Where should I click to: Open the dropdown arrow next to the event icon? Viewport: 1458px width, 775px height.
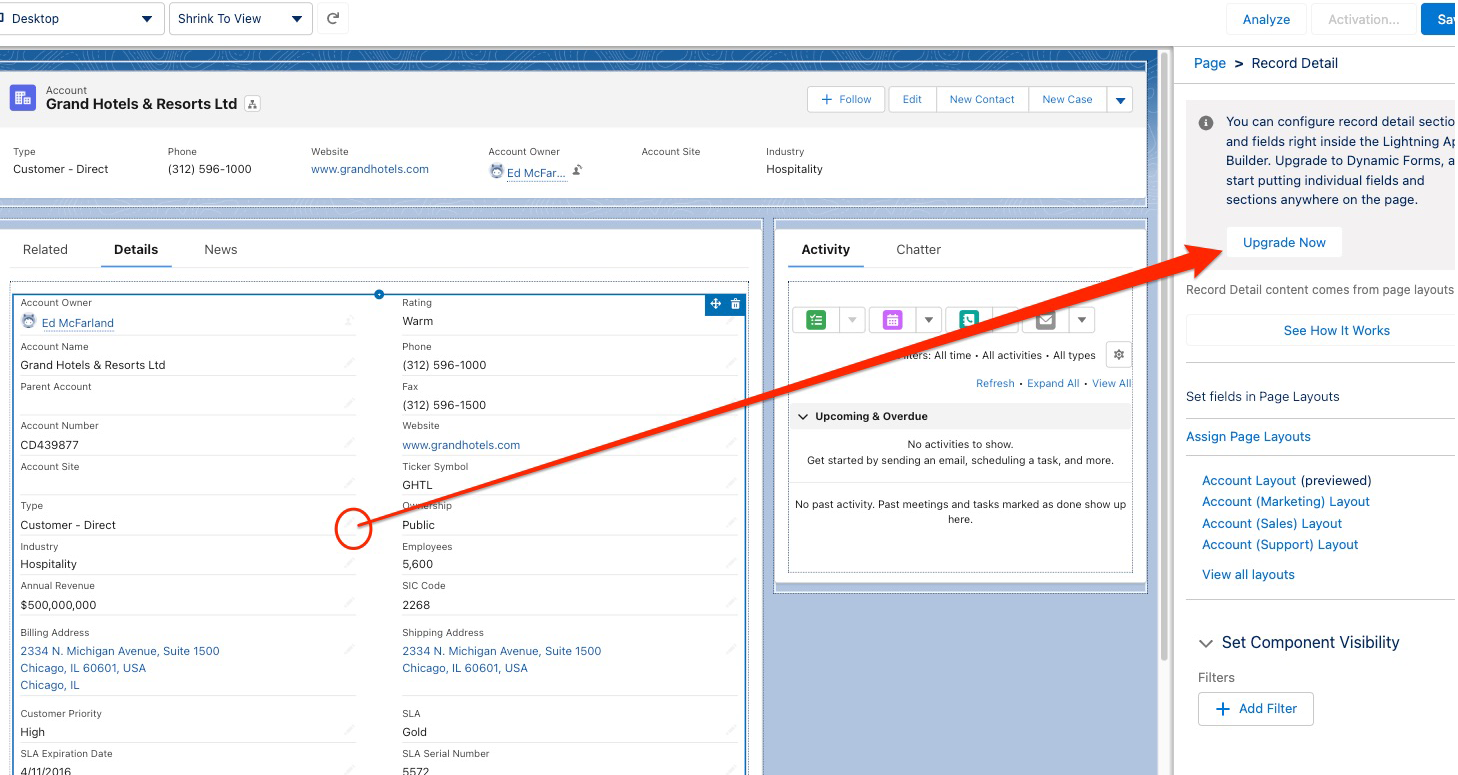pyautogui.click(x=928, y=320)
